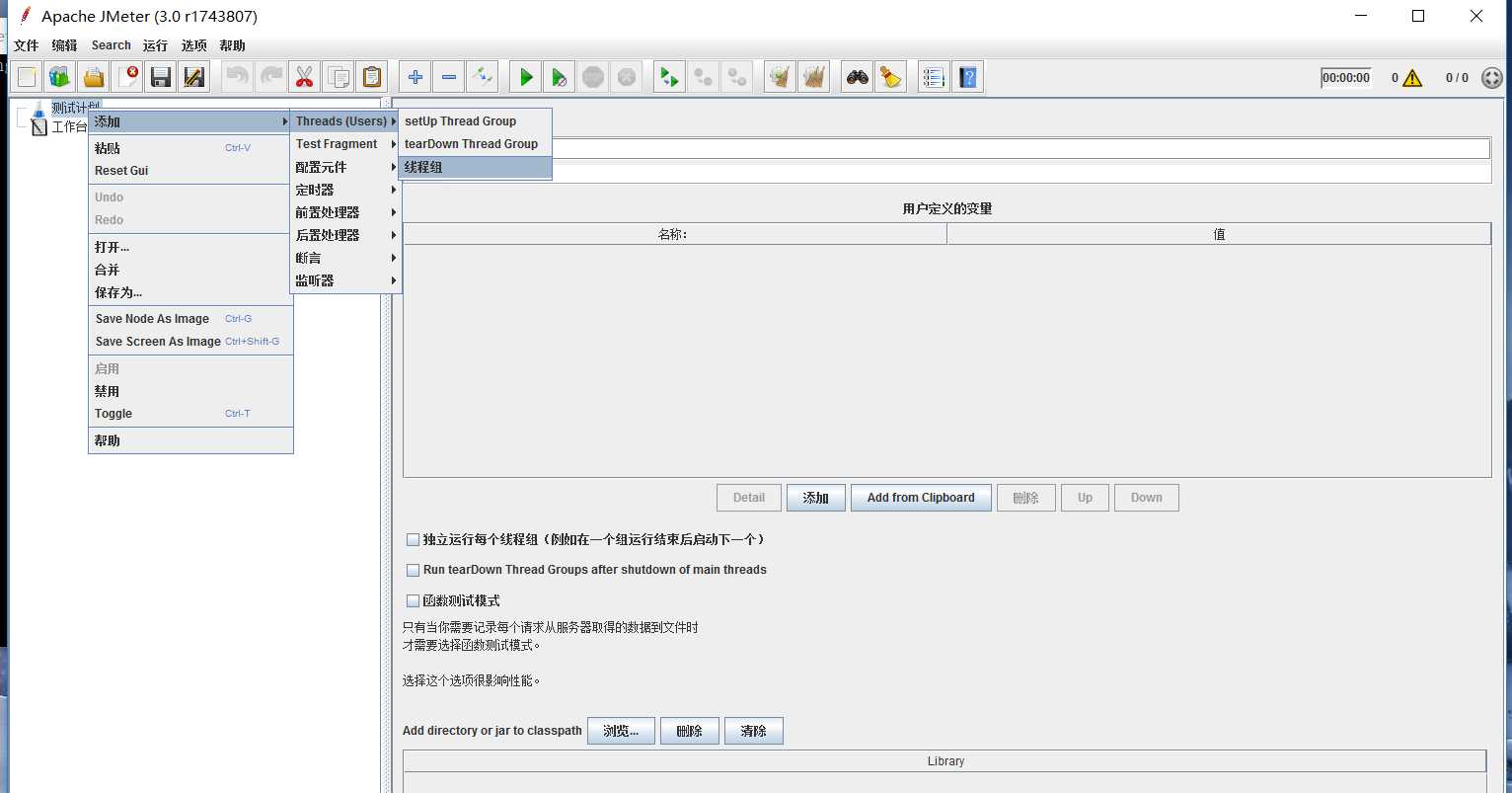Viewport: 1512px width, 793px height.
Task: Enable 独立运行每个线程组 checkbox
Action: pyautogui.click(x=414, y=540)
